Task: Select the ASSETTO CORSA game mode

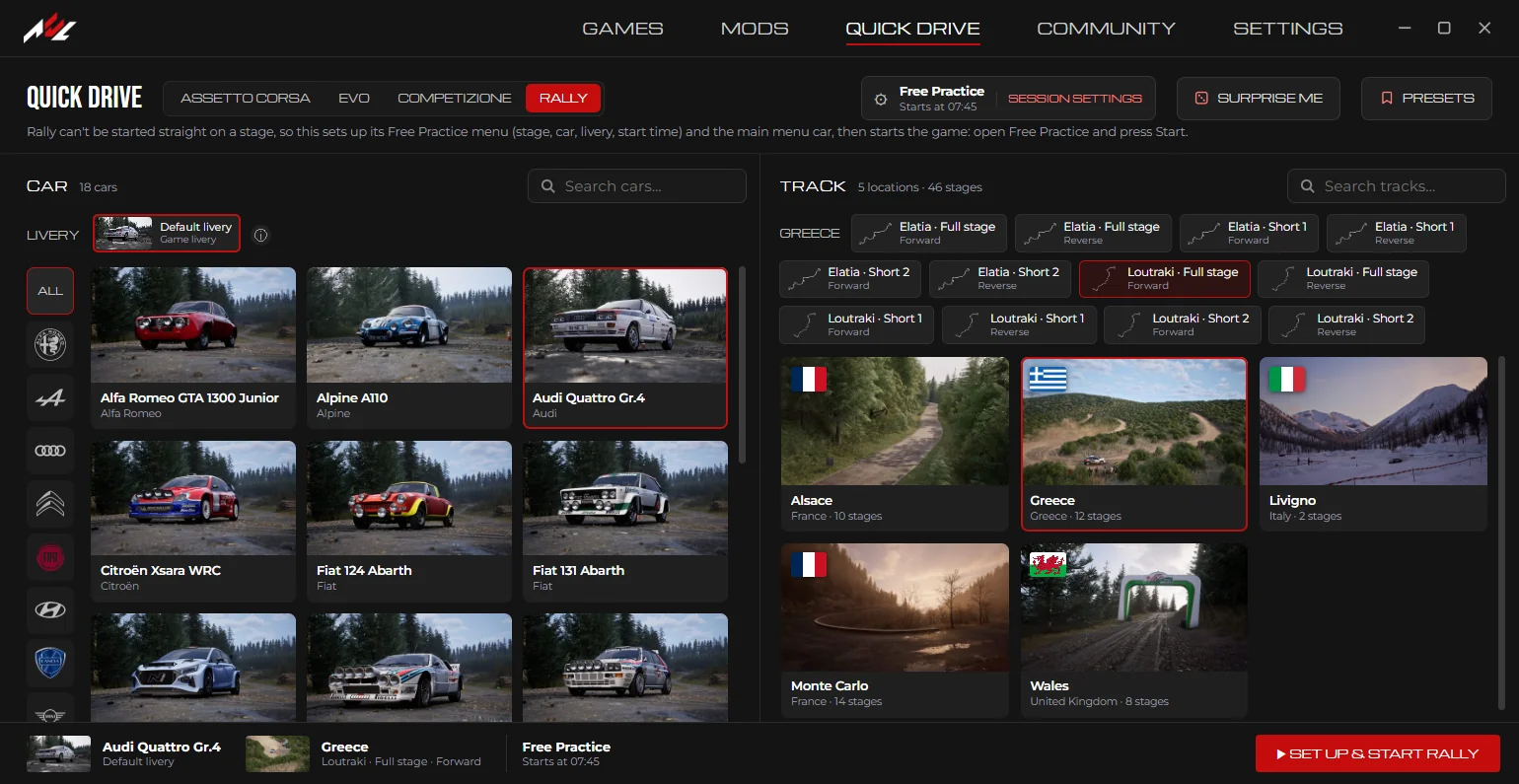Action: (246, 99)
